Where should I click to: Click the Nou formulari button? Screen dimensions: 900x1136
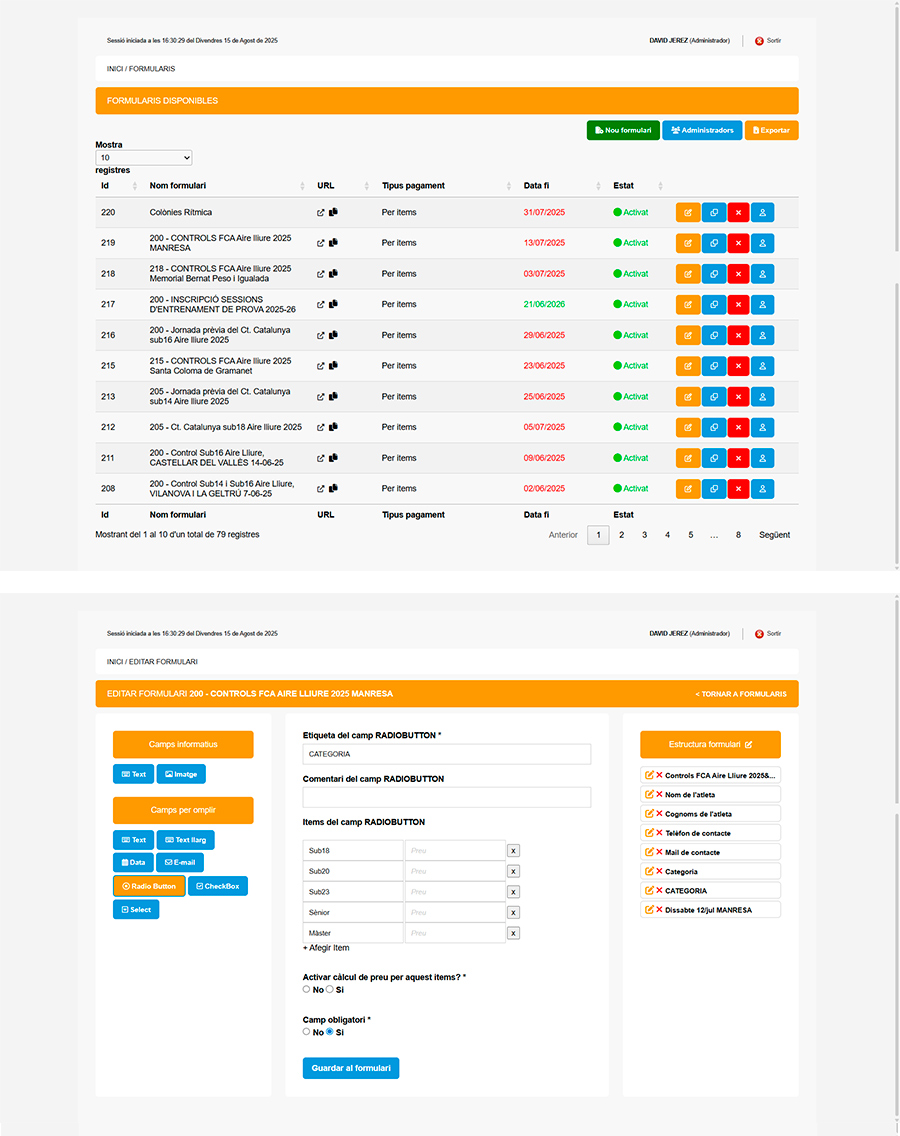click(x=622, y=130)
